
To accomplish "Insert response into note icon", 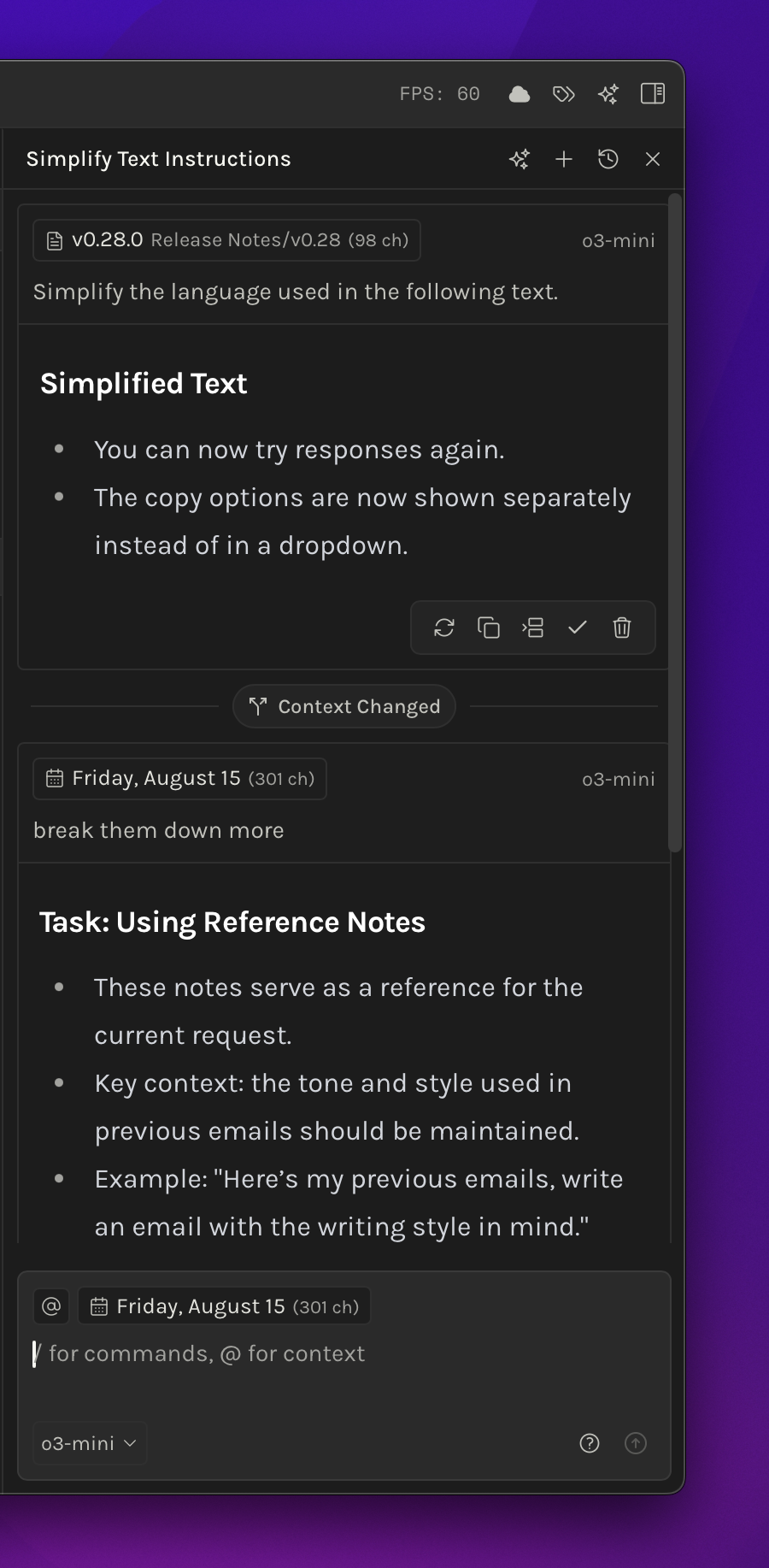I will 533,628.
